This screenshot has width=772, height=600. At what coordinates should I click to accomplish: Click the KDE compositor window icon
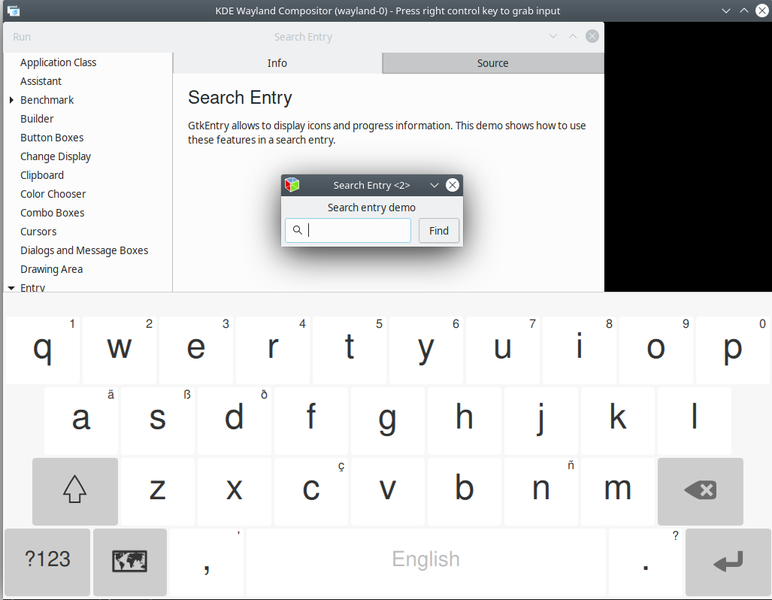(13, 10)
